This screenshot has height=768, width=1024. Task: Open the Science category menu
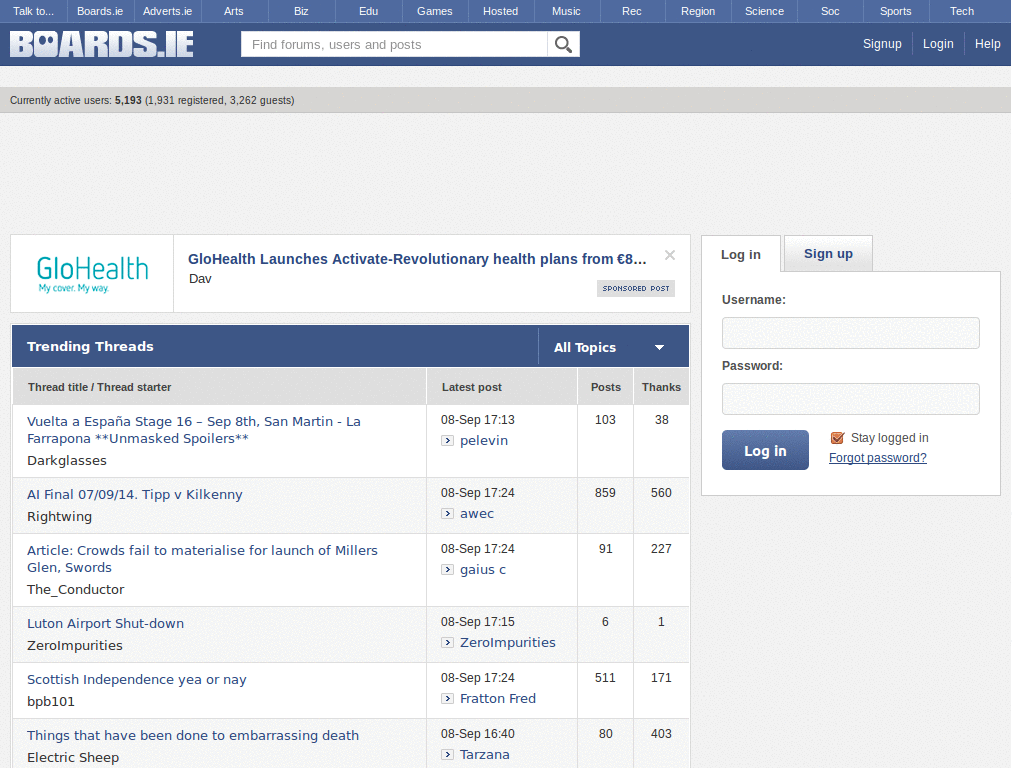[764, 11]
